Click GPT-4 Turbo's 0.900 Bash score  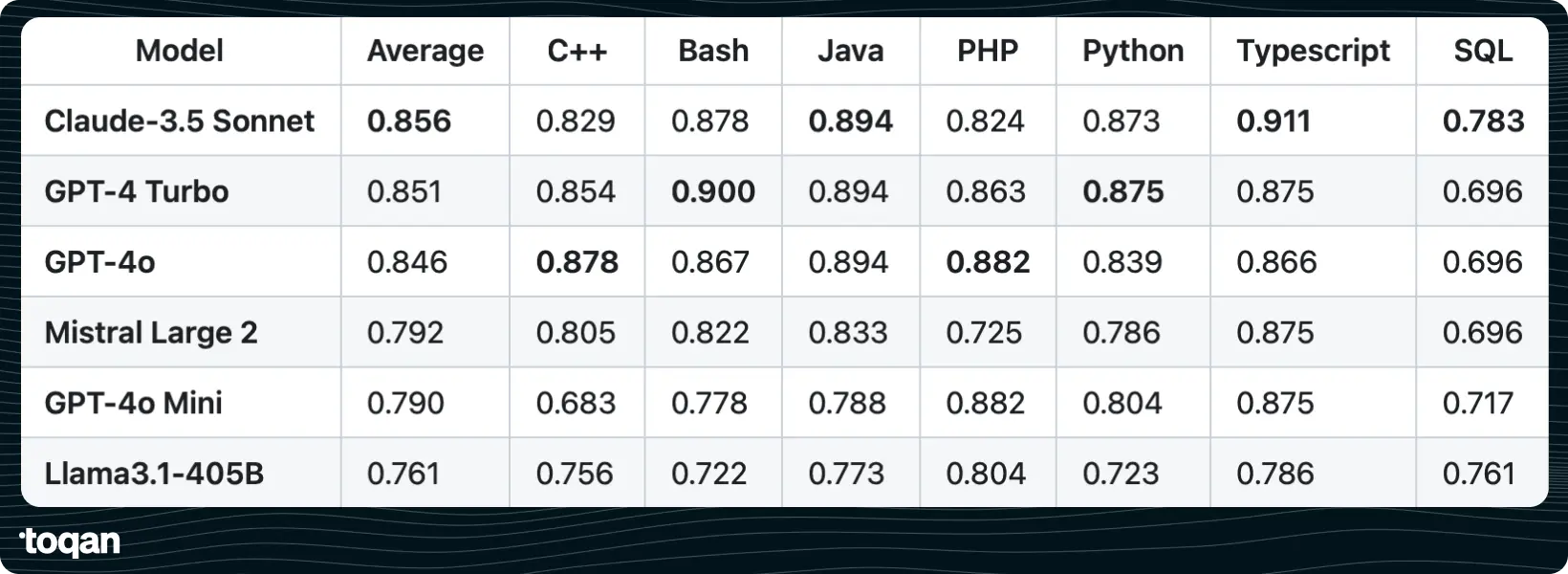coord(713,191)
